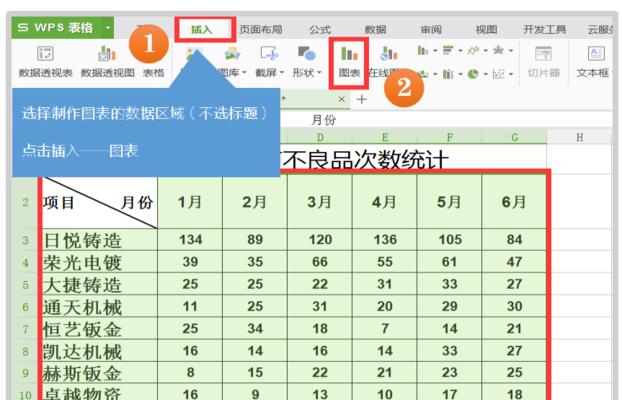622x400 pixels.
Task: Click the title cell 不良品次数统计
Action: [x=365, y=160]
